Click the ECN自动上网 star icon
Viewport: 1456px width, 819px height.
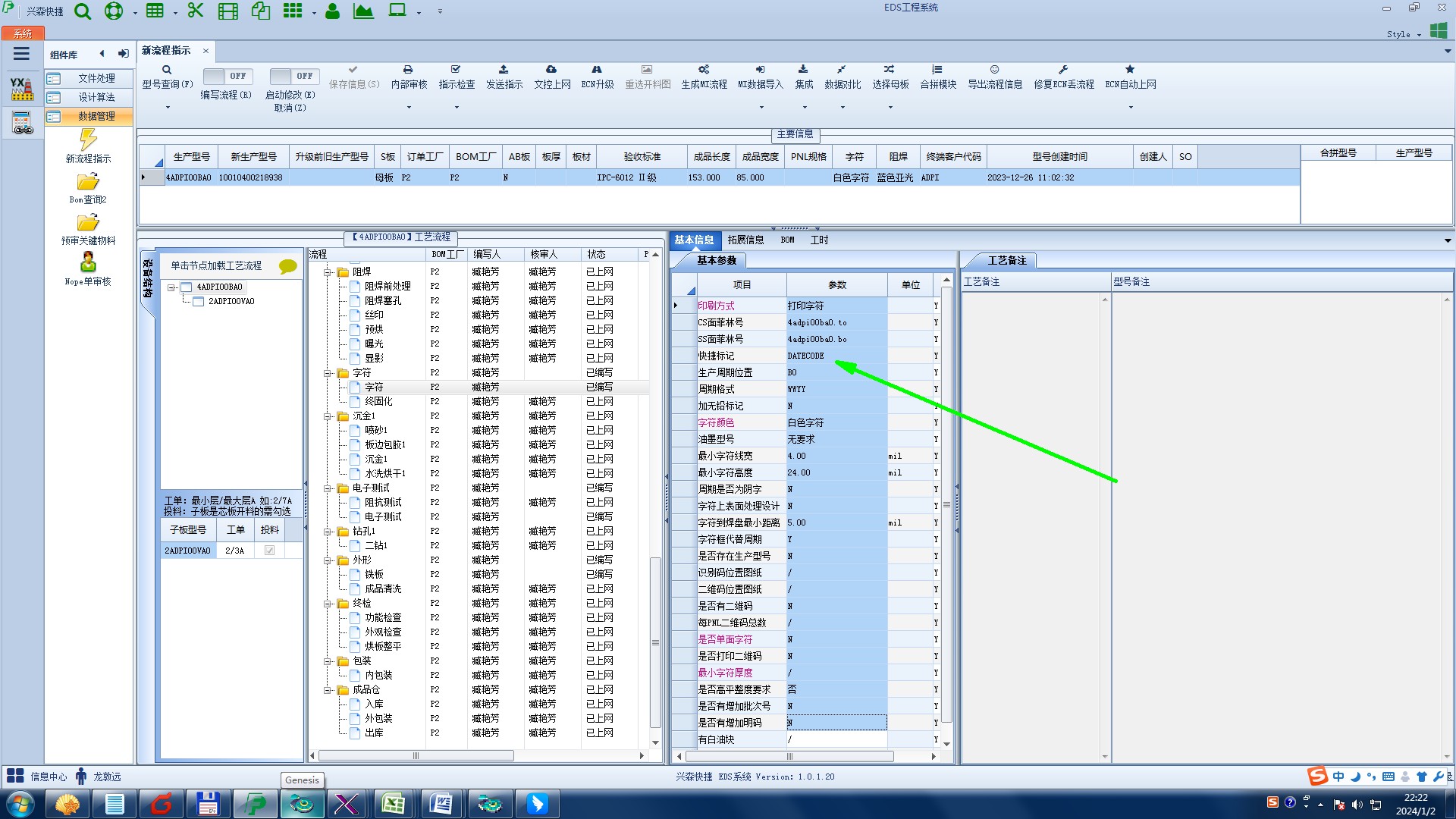click(x=1130, y=70)
